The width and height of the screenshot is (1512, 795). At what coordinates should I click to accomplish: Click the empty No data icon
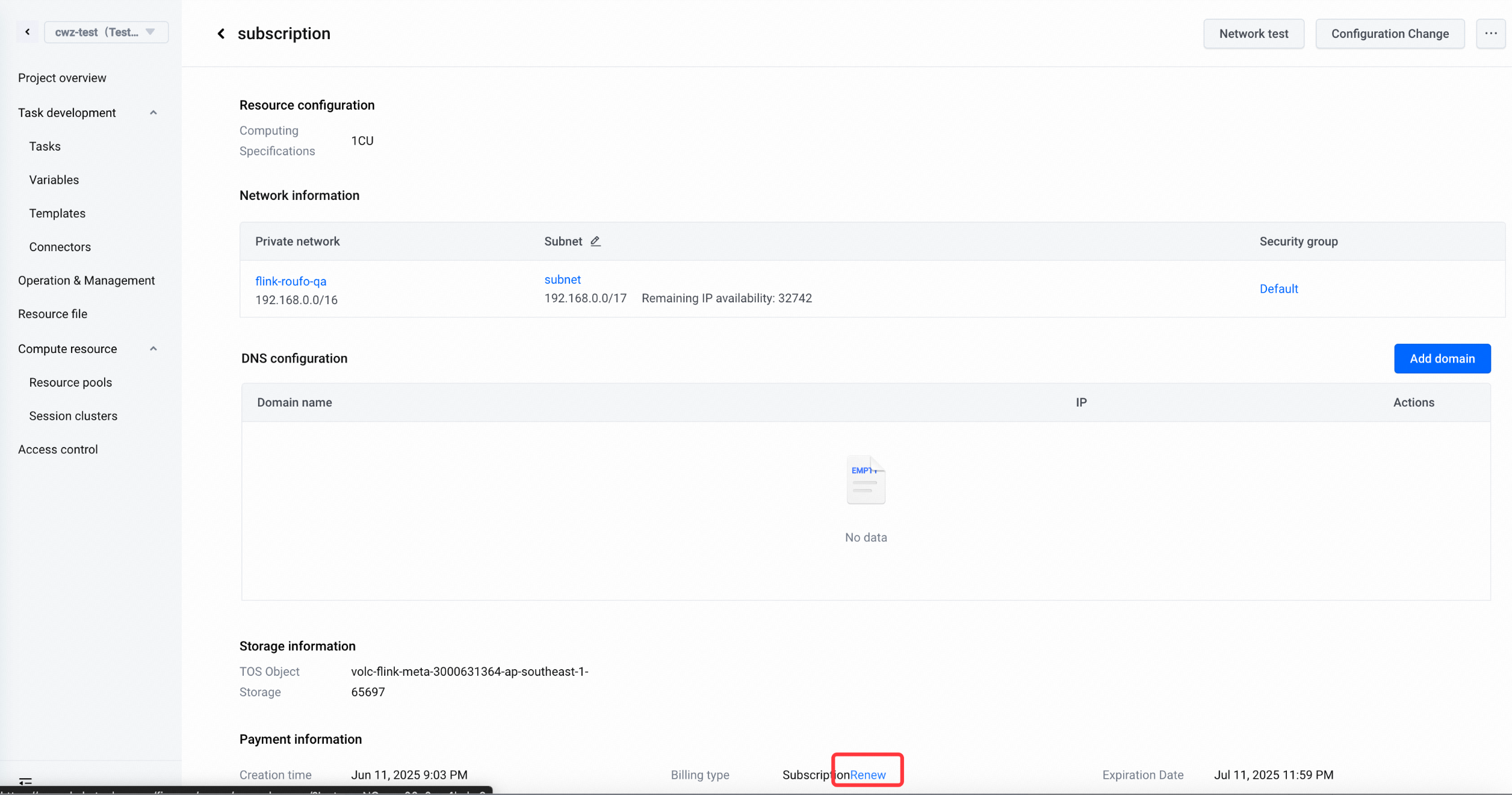[x=866, y=479]
